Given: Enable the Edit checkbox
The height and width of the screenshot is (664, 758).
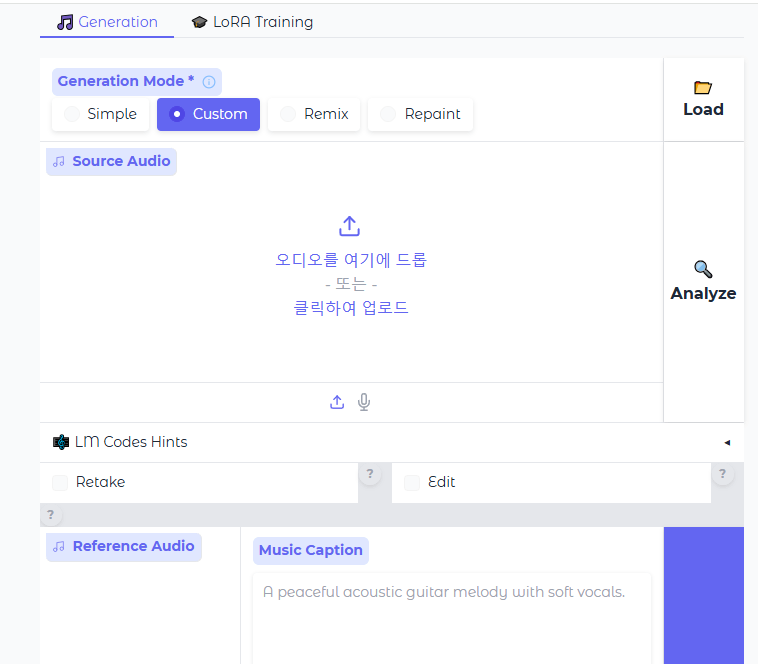Looking at the screenshot, I should (412, 482).
